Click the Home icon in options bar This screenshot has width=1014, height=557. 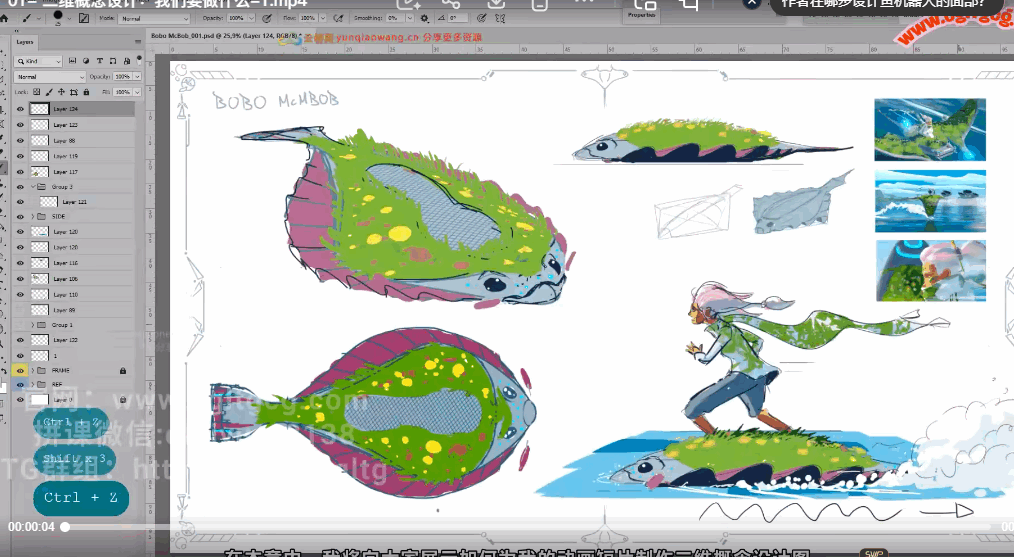pyautogui.click(x=5, y=19)
